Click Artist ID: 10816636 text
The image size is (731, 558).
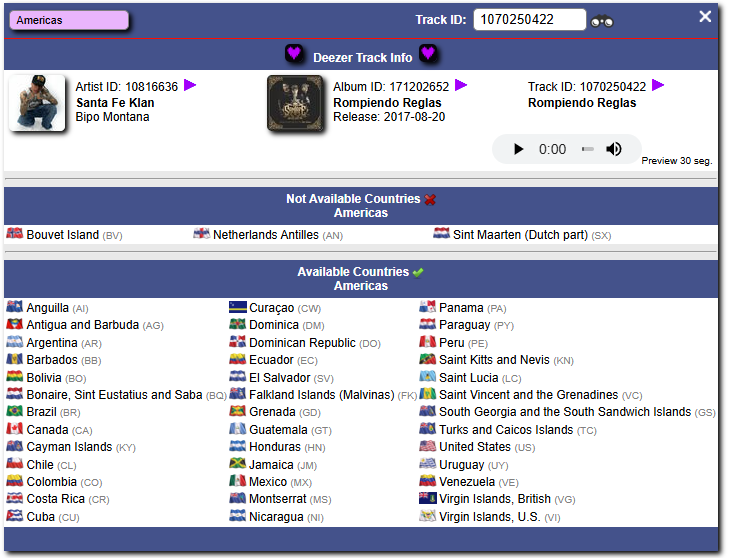(x=127, y=87)
